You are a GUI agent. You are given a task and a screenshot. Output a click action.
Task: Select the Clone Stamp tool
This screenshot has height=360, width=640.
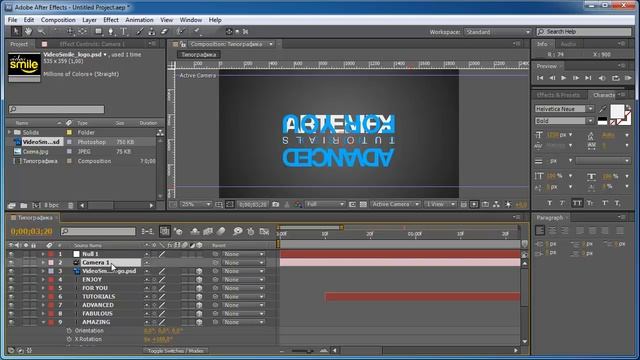tap(152, 31)
